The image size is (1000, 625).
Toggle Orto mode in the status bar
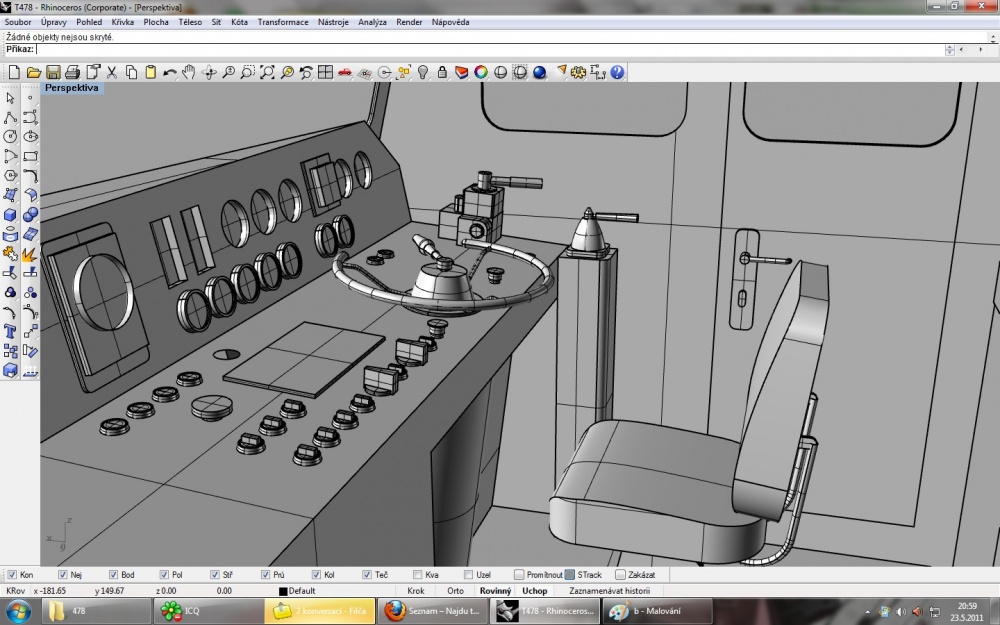(x=455, y=591)
